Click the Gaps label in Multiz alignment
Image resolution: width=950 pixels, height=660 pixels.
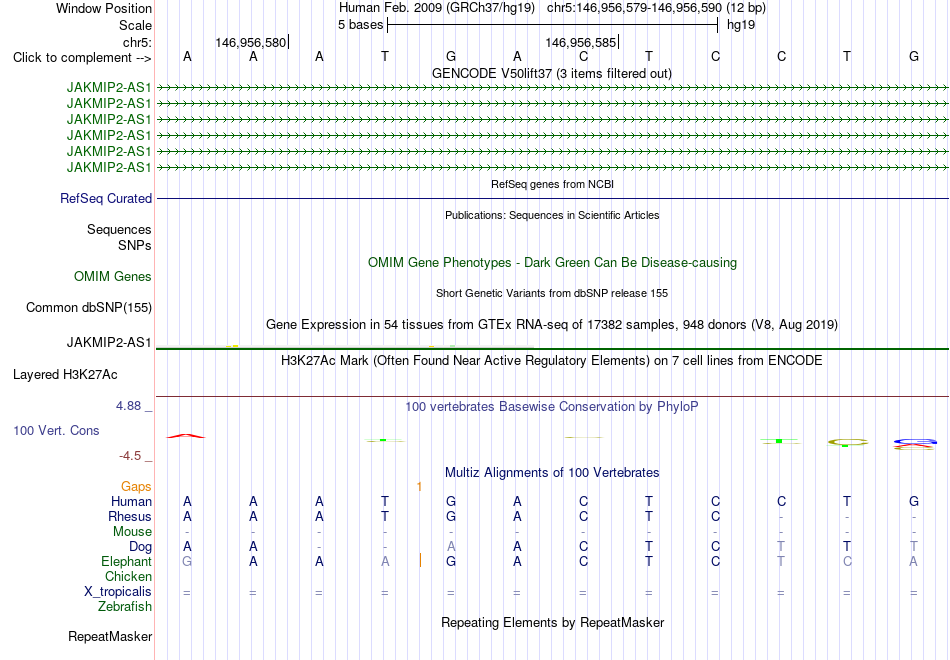pos(136,487)
